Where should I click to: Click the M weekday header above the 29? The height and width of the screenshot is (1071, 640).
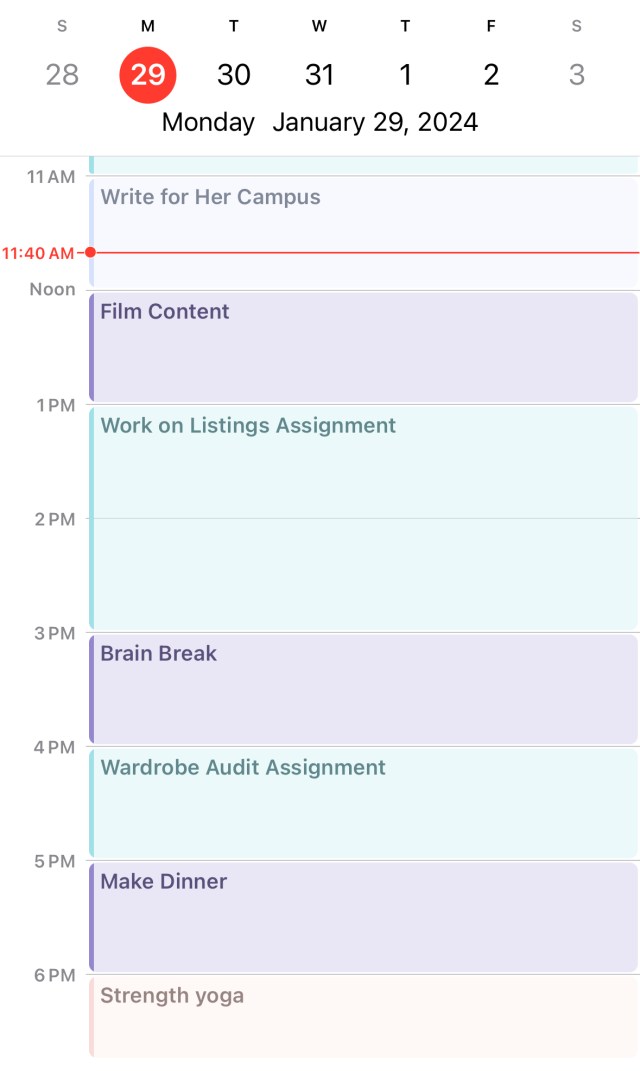point(147,26)
